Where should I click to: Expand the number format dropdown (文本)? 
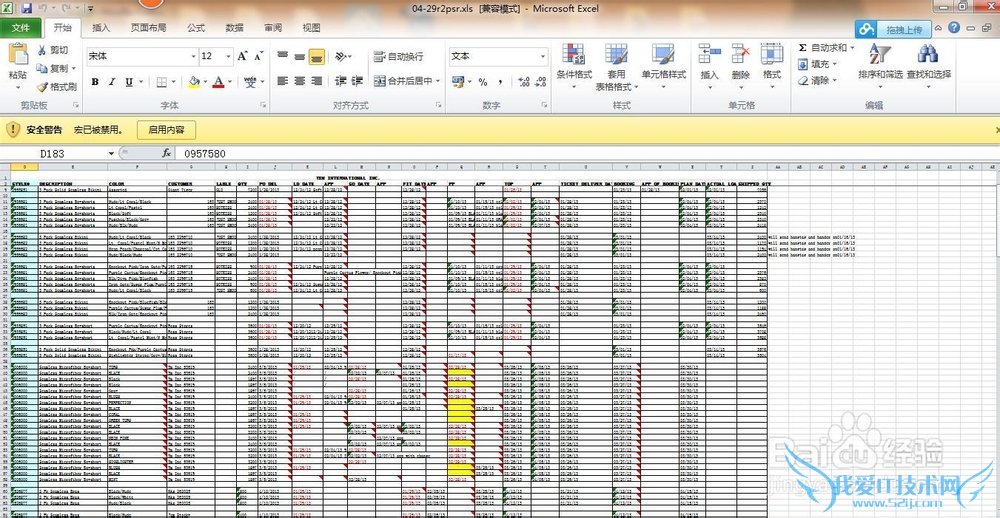tap(542, 57)
